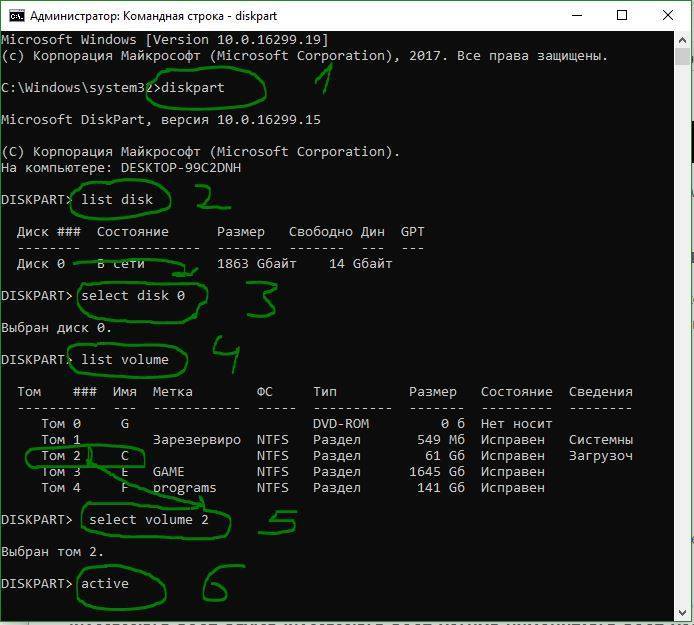The image size is (694, 625).
Task: Click the vertical scrollbar thumb
Action: pos(682,56)
